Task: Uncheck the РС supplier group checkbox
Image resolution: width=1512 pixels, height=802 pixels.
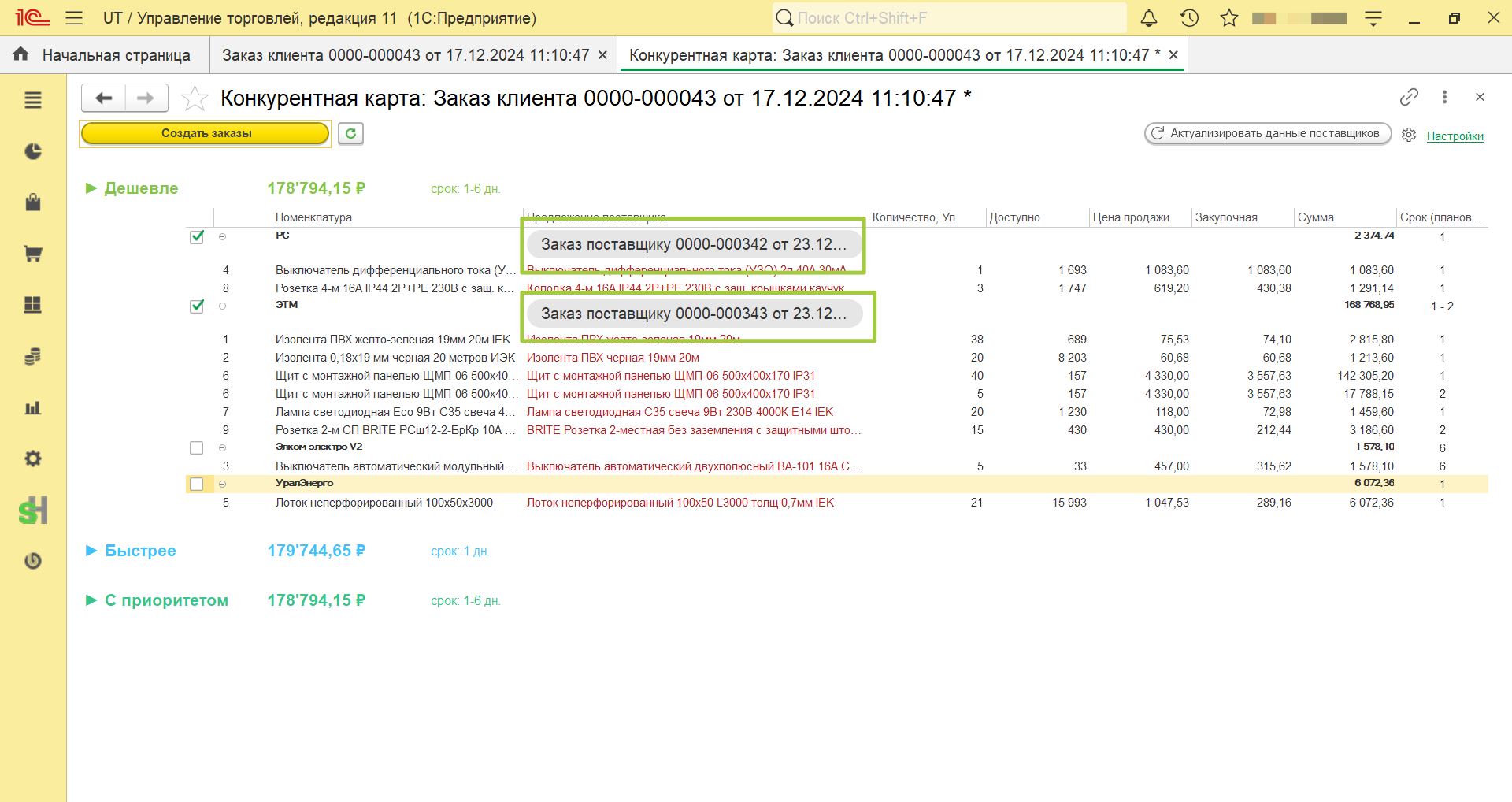Action: tap(197, 236)
